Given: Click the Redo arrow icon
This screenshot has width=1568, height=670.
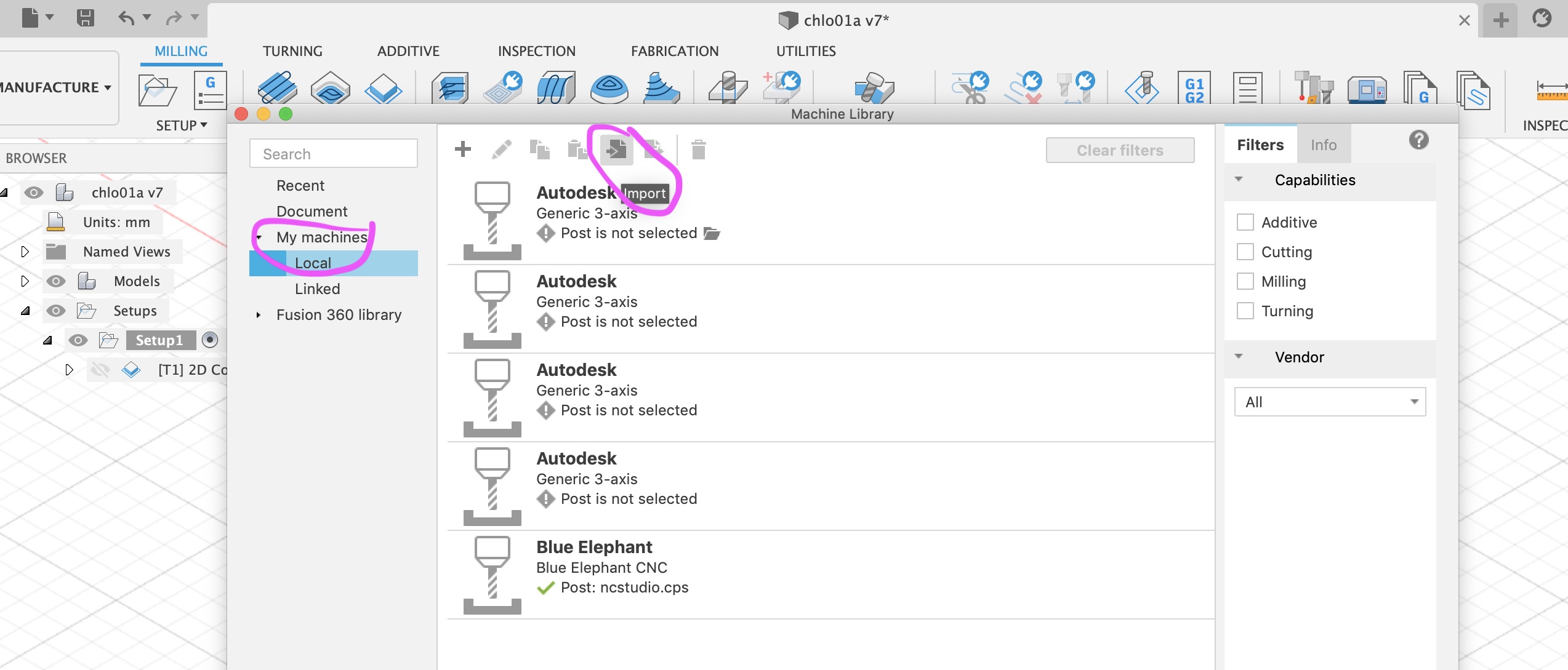Looking at the screenshot, I should [174, 18].
